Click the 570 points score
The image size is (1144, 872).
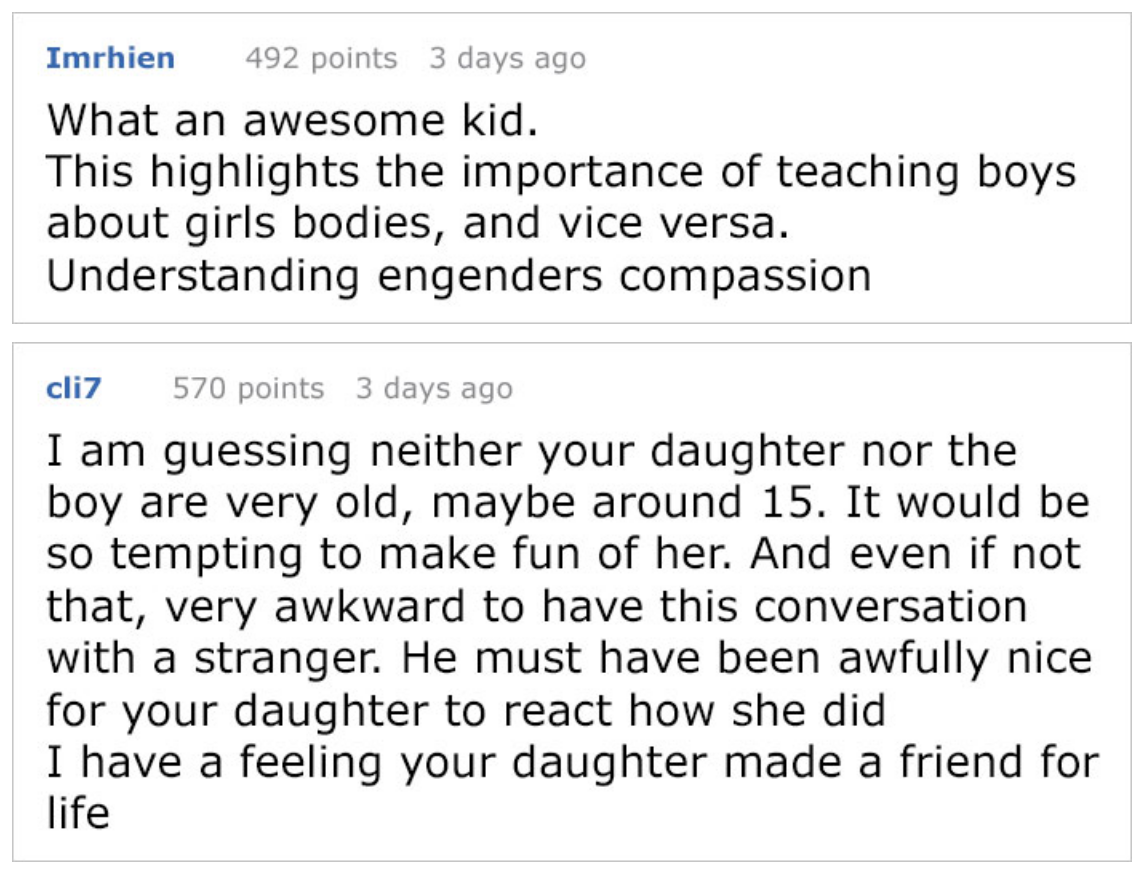(x=248, y=388)
